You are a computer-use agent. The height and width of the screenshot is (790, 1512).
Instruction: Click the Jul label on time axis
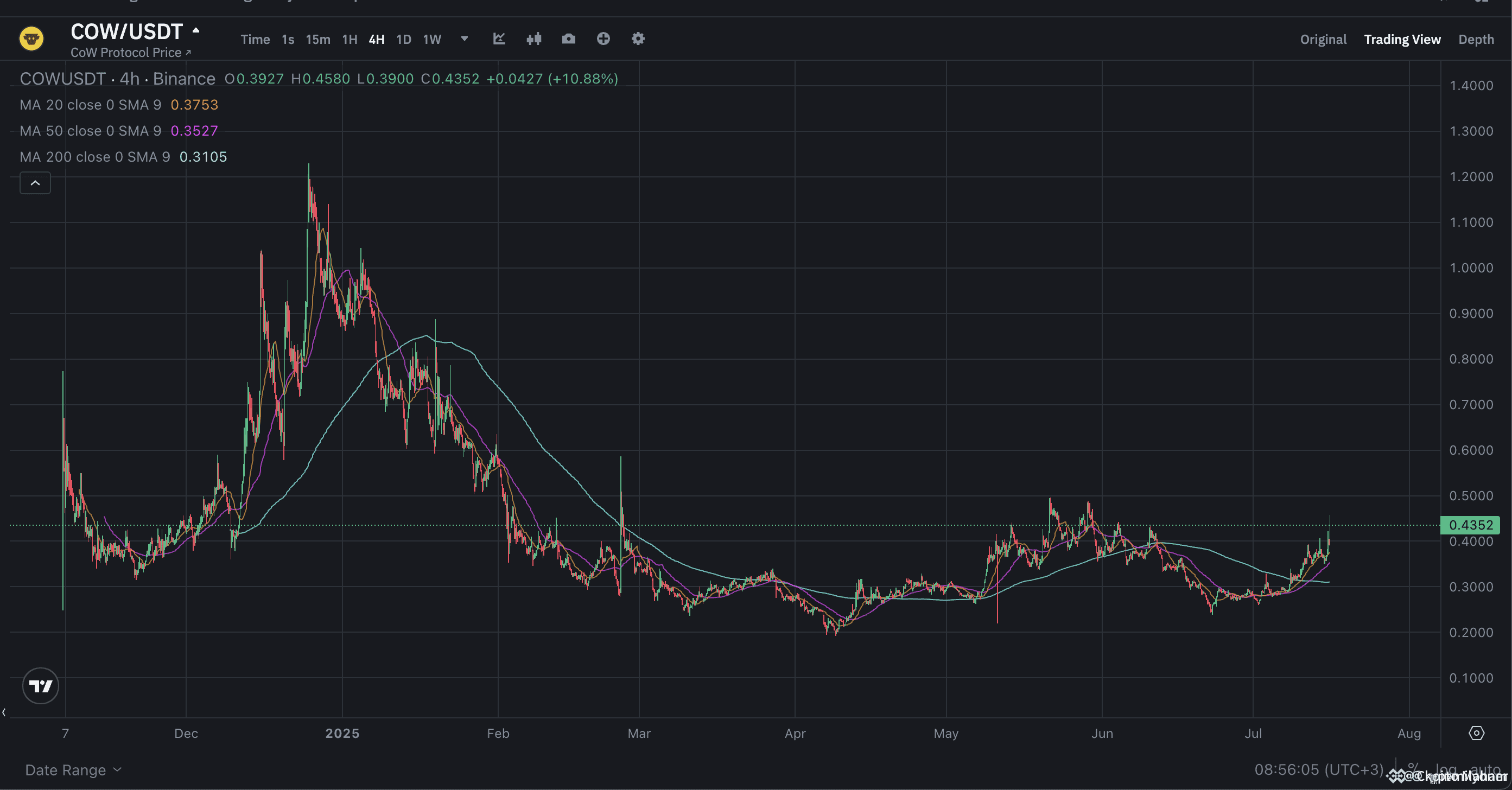click(x=1253, y=733)
